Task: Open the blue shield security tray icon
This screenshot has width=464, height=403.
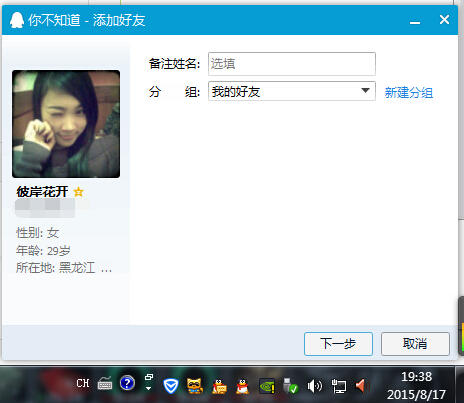Action: coord(171,386)
